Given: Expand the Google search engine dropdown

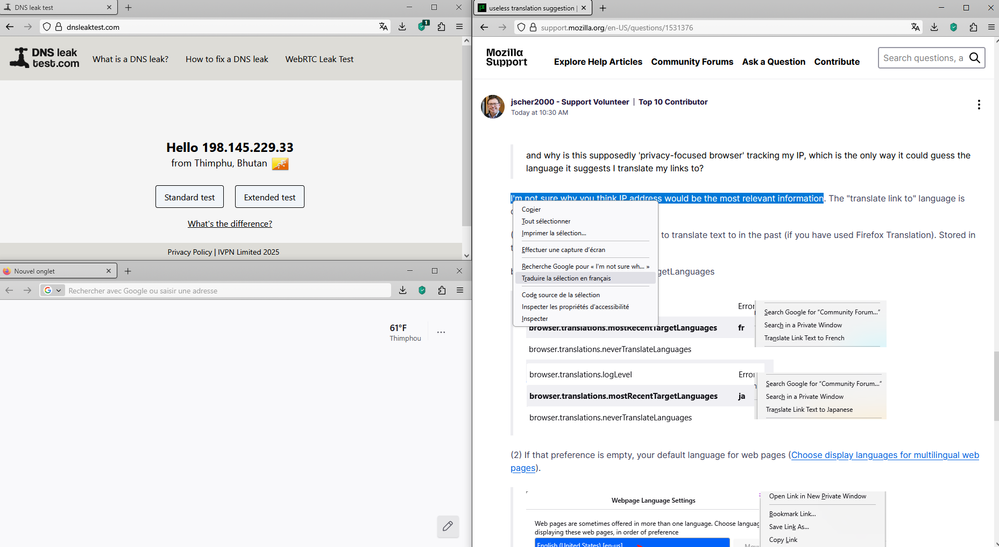Looking at the screenshot, I should [53, 290].
